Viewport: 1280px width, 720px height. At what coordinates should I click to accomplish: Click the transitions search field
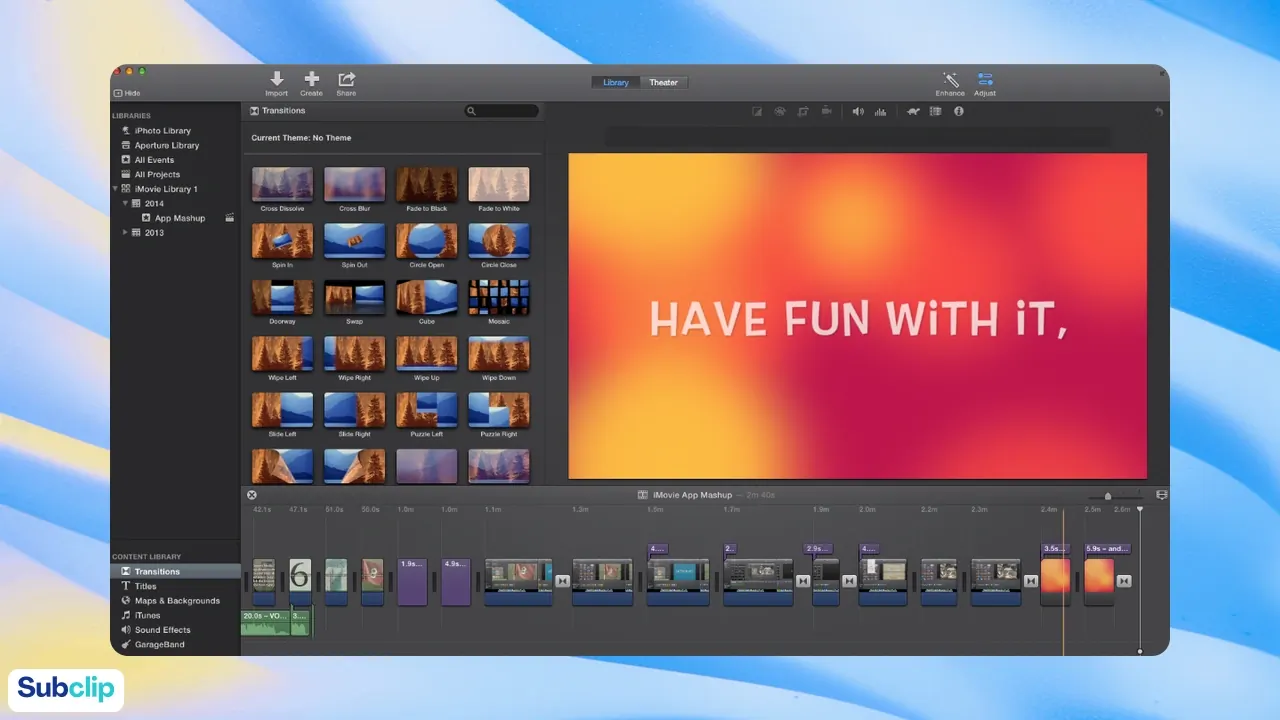(502, 111)
